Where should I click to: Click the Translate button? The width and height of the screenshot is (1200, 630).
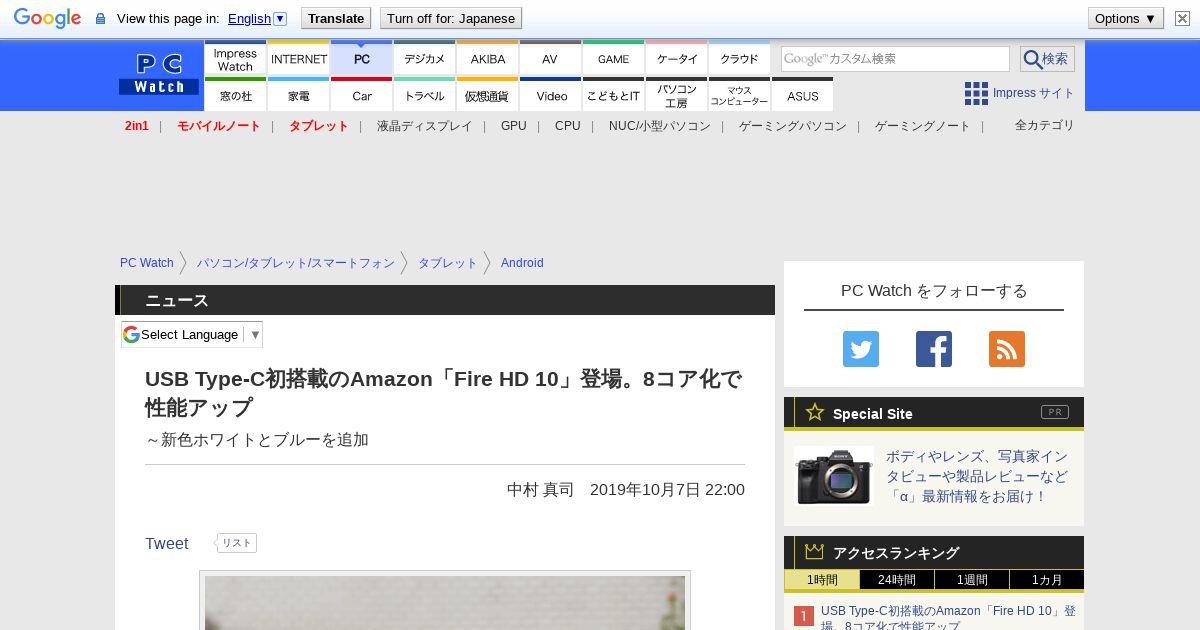(336, 18)
